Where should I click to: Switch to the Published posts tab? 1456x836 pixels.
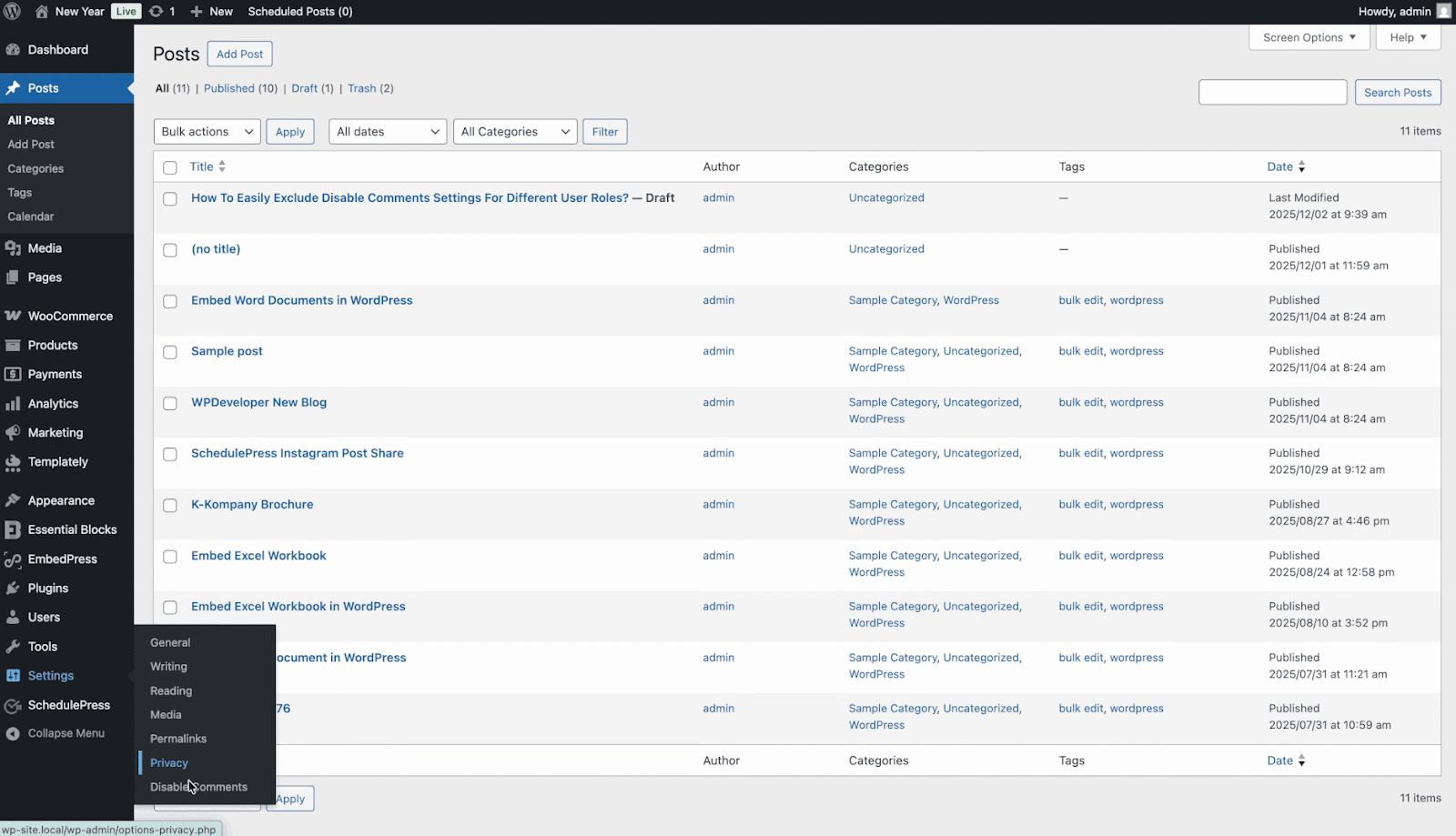click(230, 88)
